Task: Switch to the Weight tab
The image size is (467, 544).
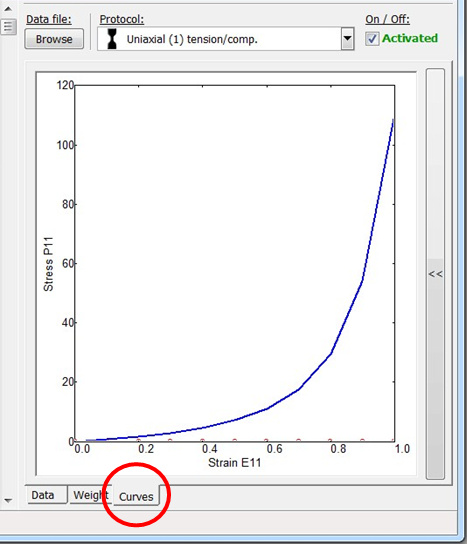Action: [90, 495]
